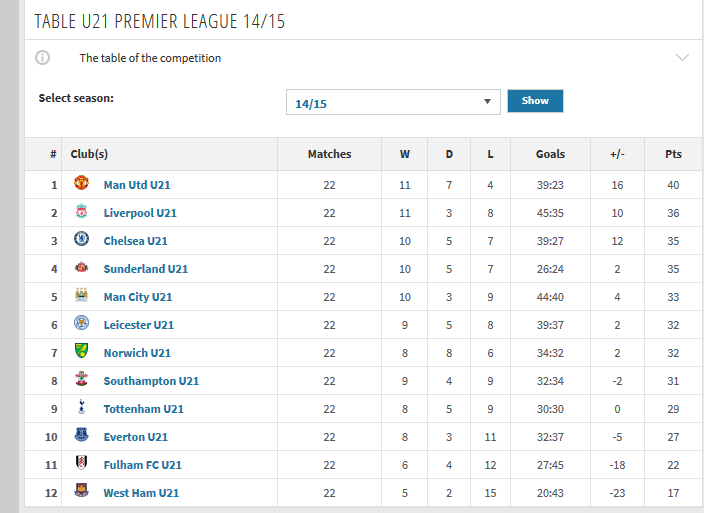Click the Chelsea U21 club crest
The width and height of the screenshot is (704, 513).
click(x=81, y=238)
